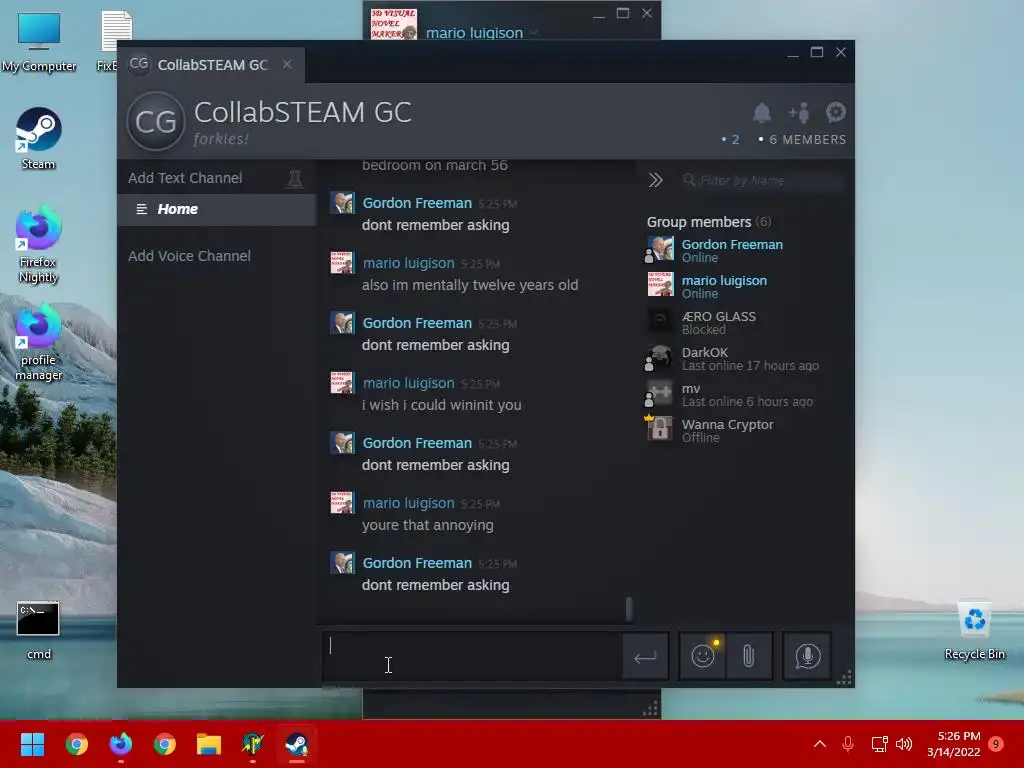
Task: Click message 'i wish i could wininit you'
Action: tap(441, 405)
